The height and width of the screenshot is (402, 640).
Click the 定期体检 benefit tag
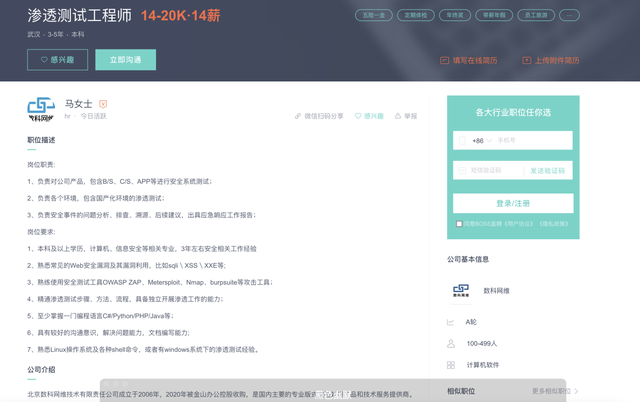click(x=416, y=15)
